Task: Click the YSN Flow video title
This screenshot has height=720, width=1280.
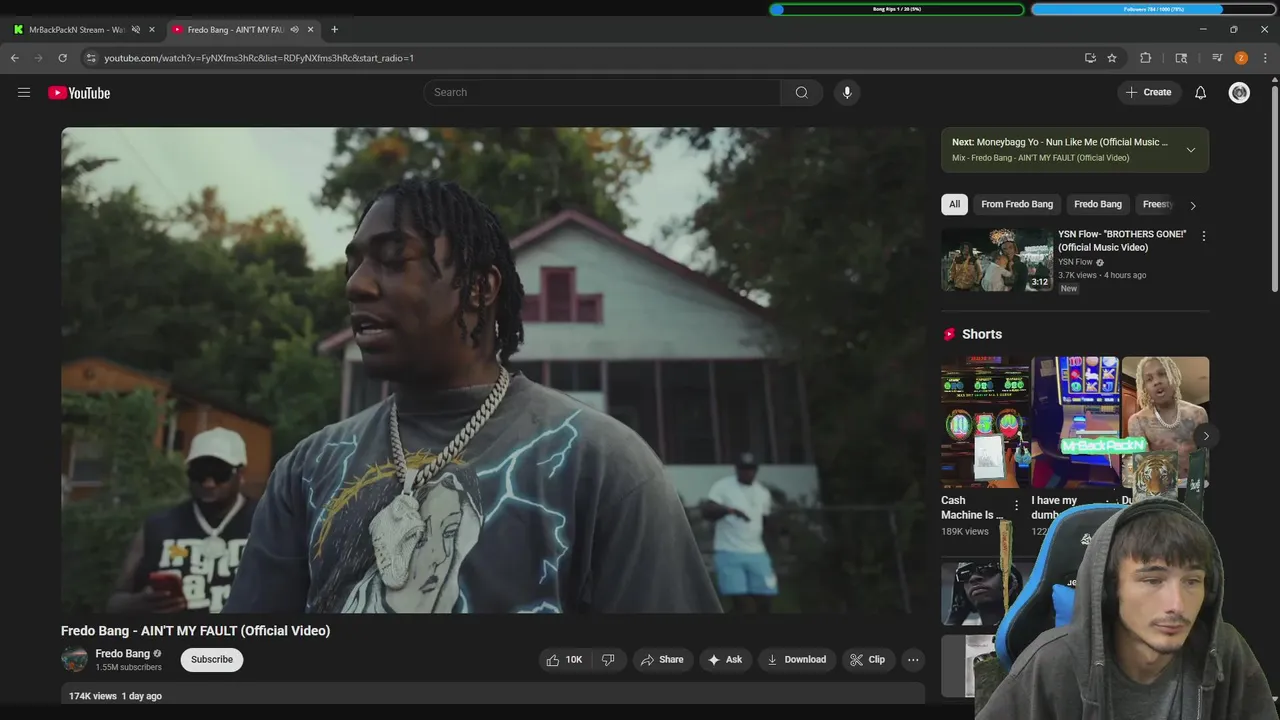Action: [1122, 241]
